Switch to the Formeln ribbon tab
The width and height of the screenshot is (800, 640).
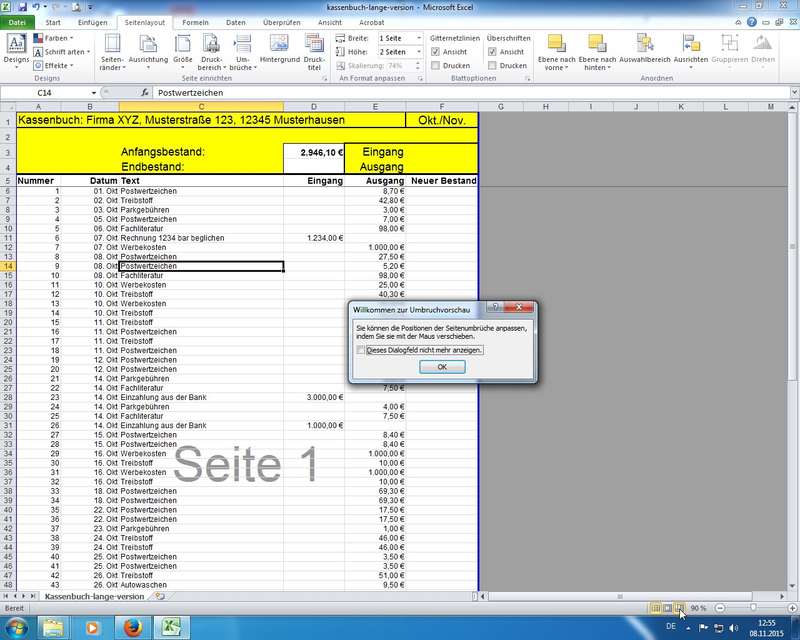pyautogui.click(x=196, y=21)
